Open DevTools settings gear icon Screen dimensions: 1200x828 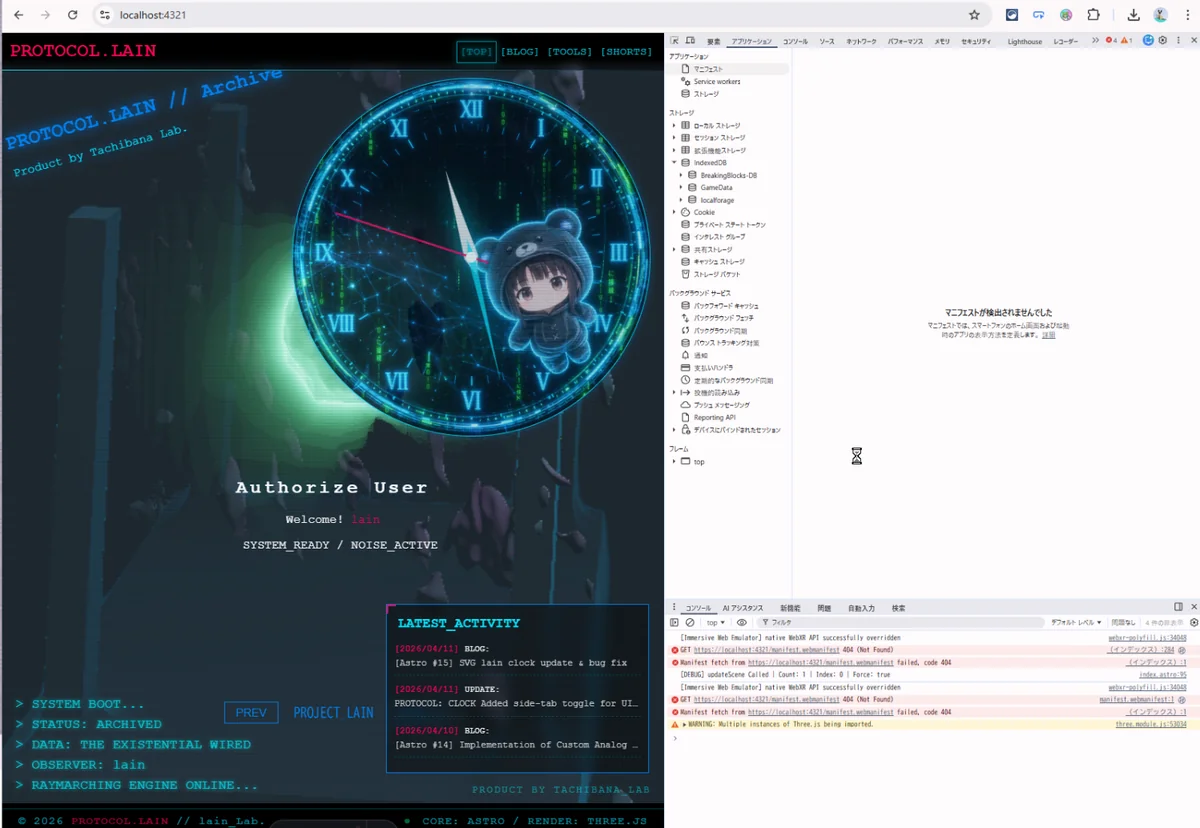coord(1163,41)
